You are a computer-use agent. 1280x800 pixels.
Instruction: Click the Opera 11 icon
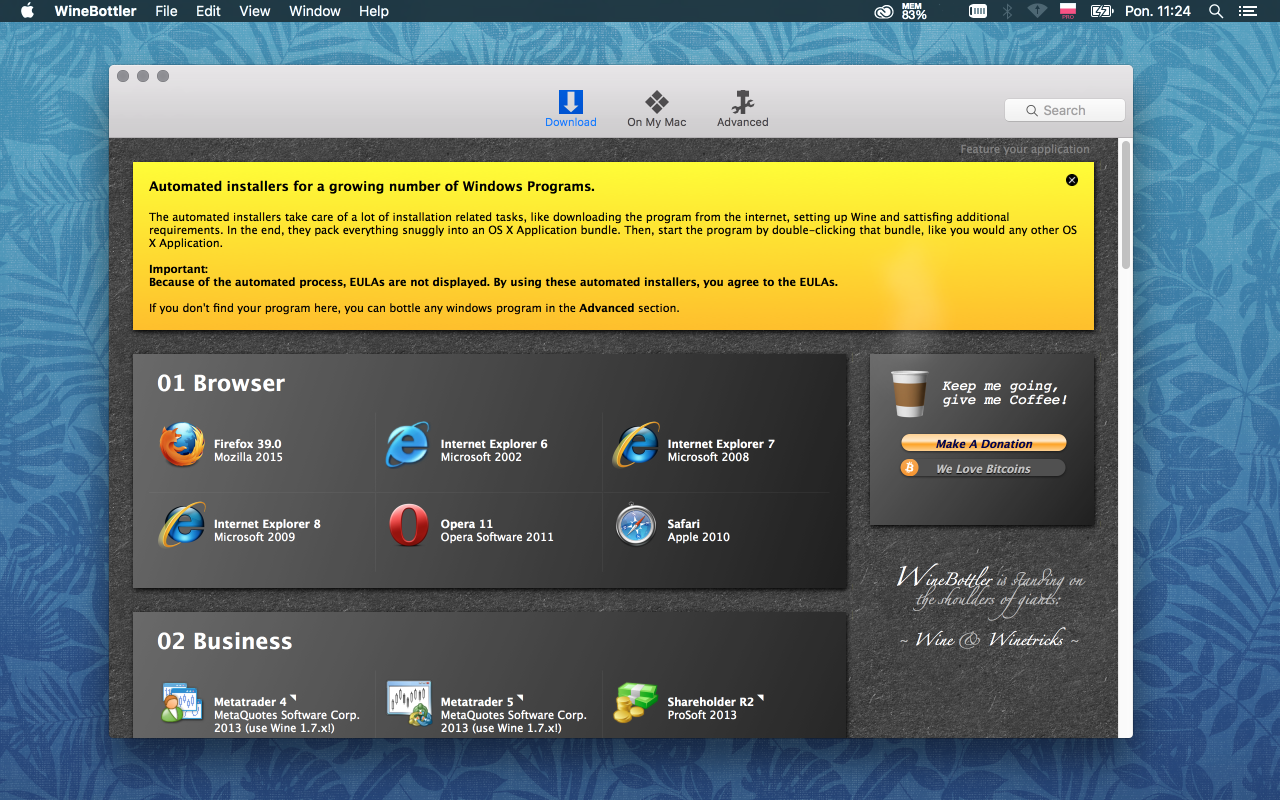pyautogui.click(x=408, y=525)
